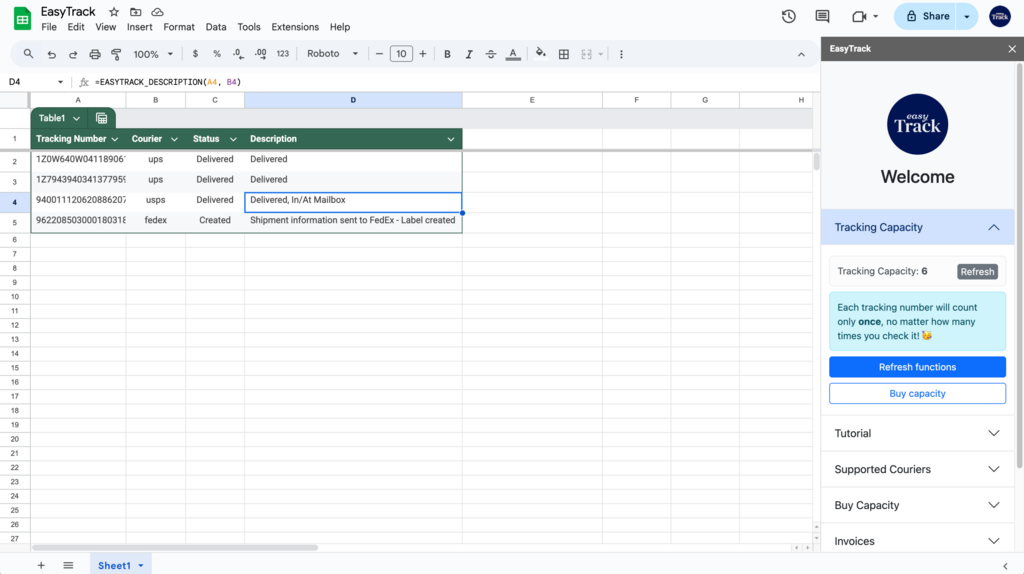This screenshot has width=1024, height=574.
Task: Decrease decimal places
Action: [238, 54]
